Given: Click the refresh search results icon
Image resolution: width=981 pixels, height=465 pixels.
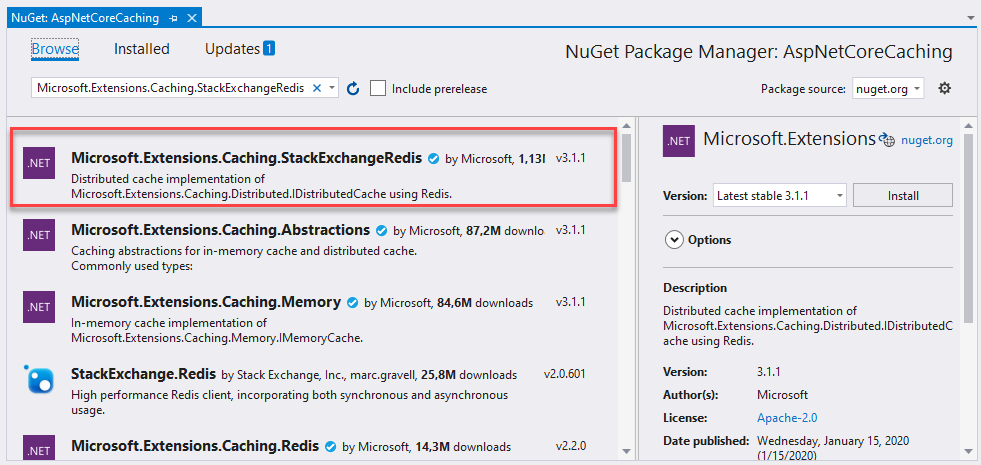Looking at the screenshot, I should pyautogui.click(x=352, y=89).
